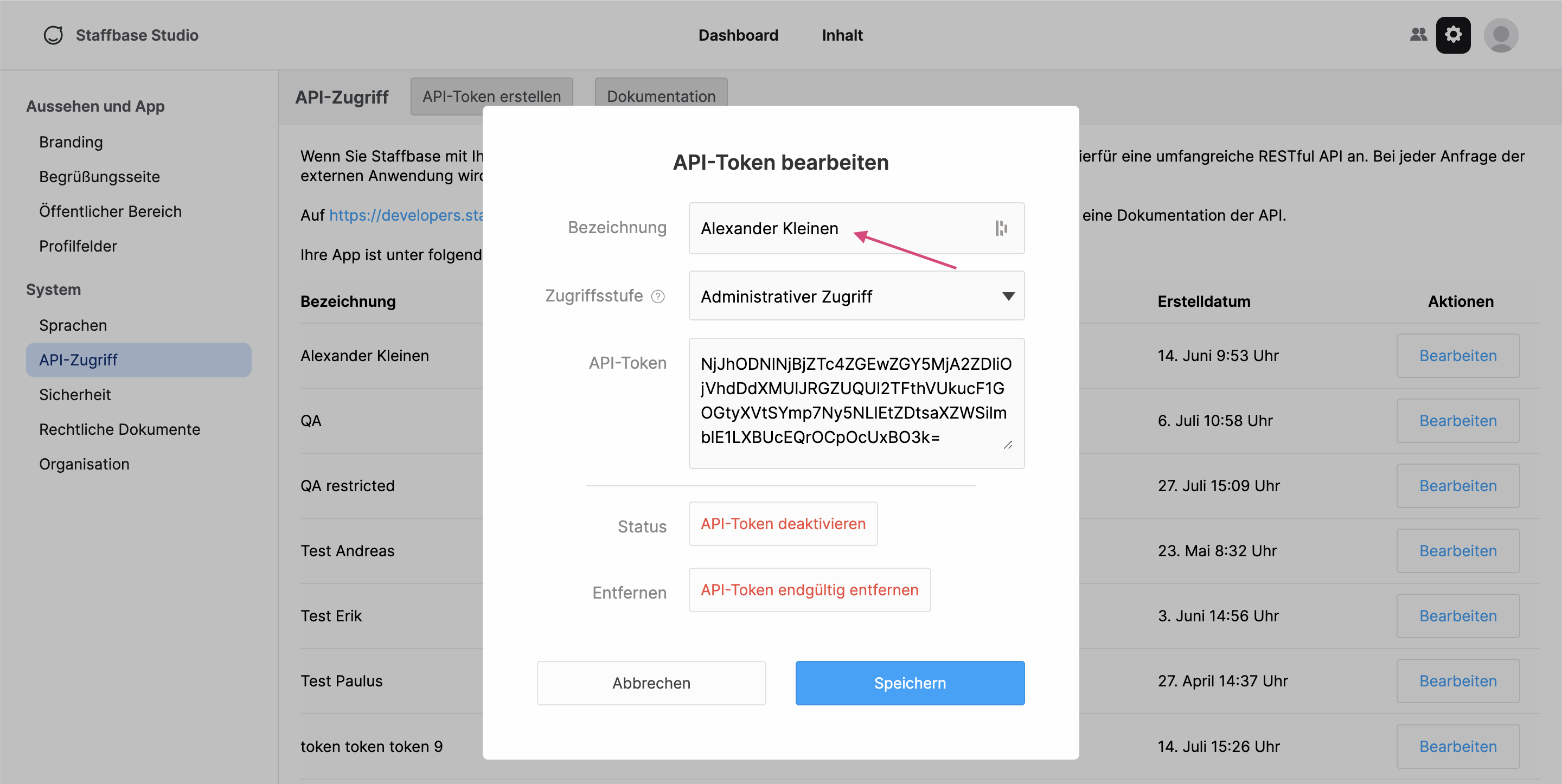
Task: Open the settings gear icon
Action: click(x=1453, y=35)
